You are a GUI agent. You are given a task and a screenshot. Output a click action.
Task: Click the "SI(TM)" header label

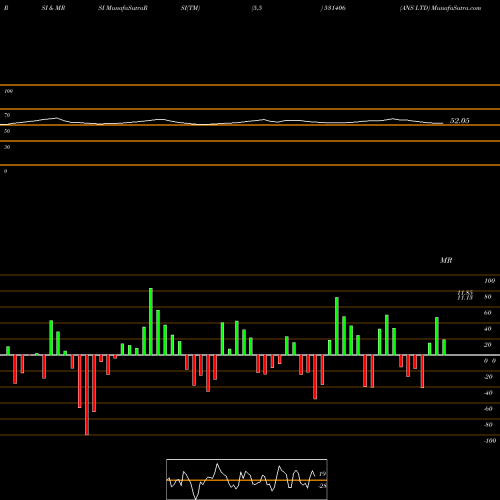(x=190, y=8)
